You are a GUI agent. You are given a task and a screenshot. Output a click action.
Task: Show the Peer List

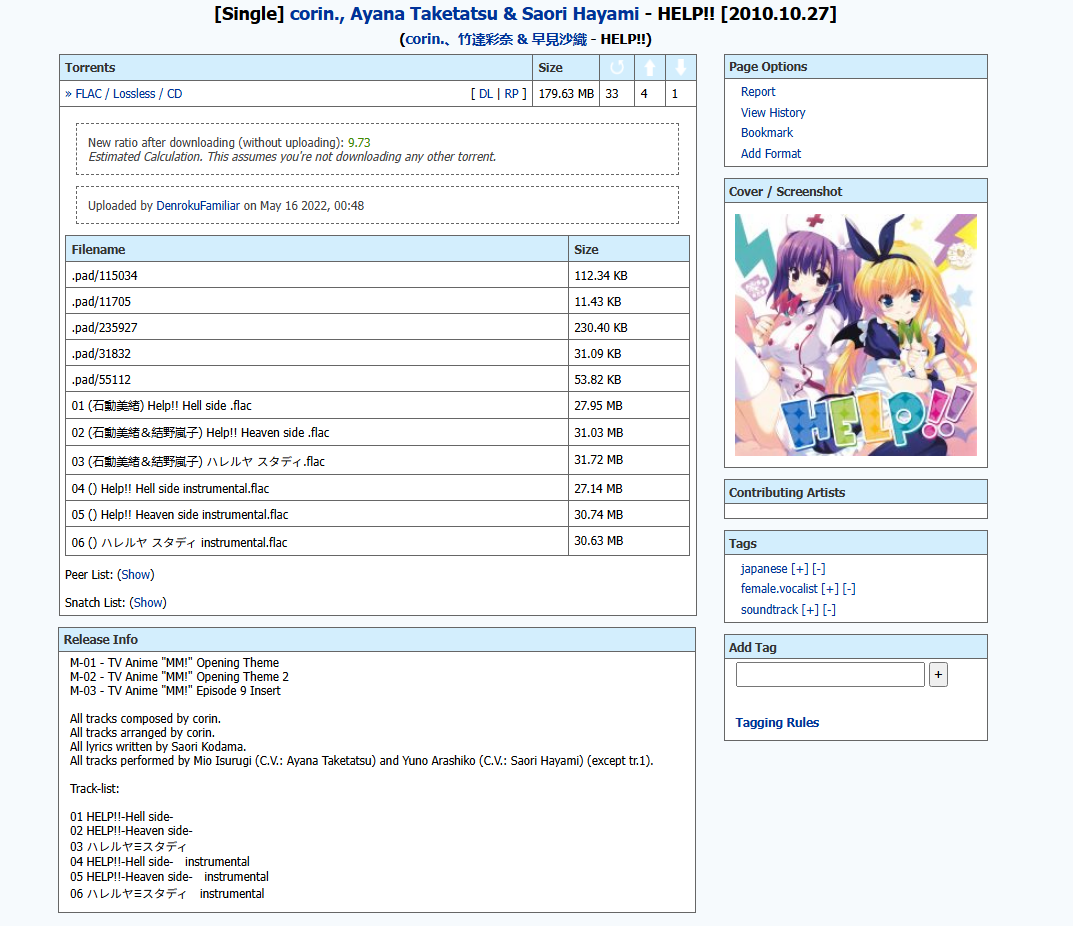tap(135, 574)
